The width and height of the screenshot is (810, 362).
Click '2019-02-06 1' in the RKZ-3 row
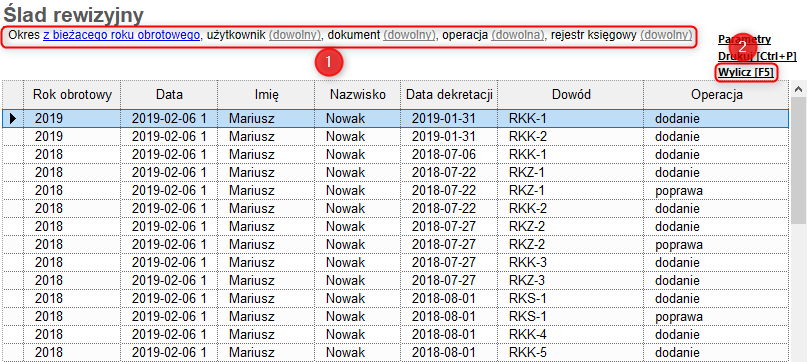tap(169, 280)
